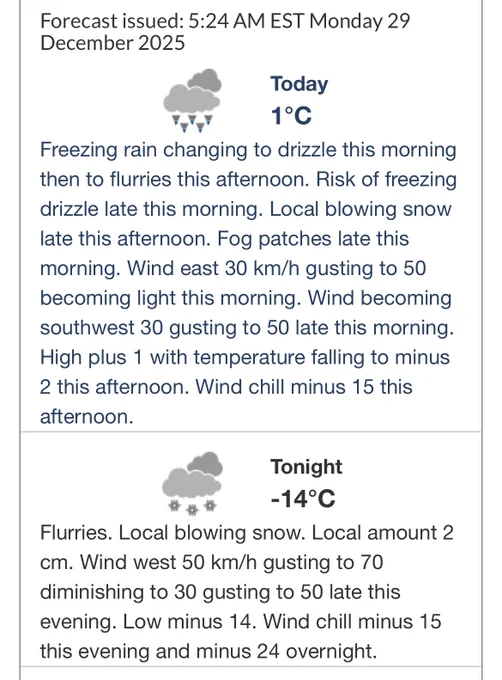Viewport: 502px width, 680px height.
Task: Click the High plus 1 temperature sentence
Action: tap(245, 372)
